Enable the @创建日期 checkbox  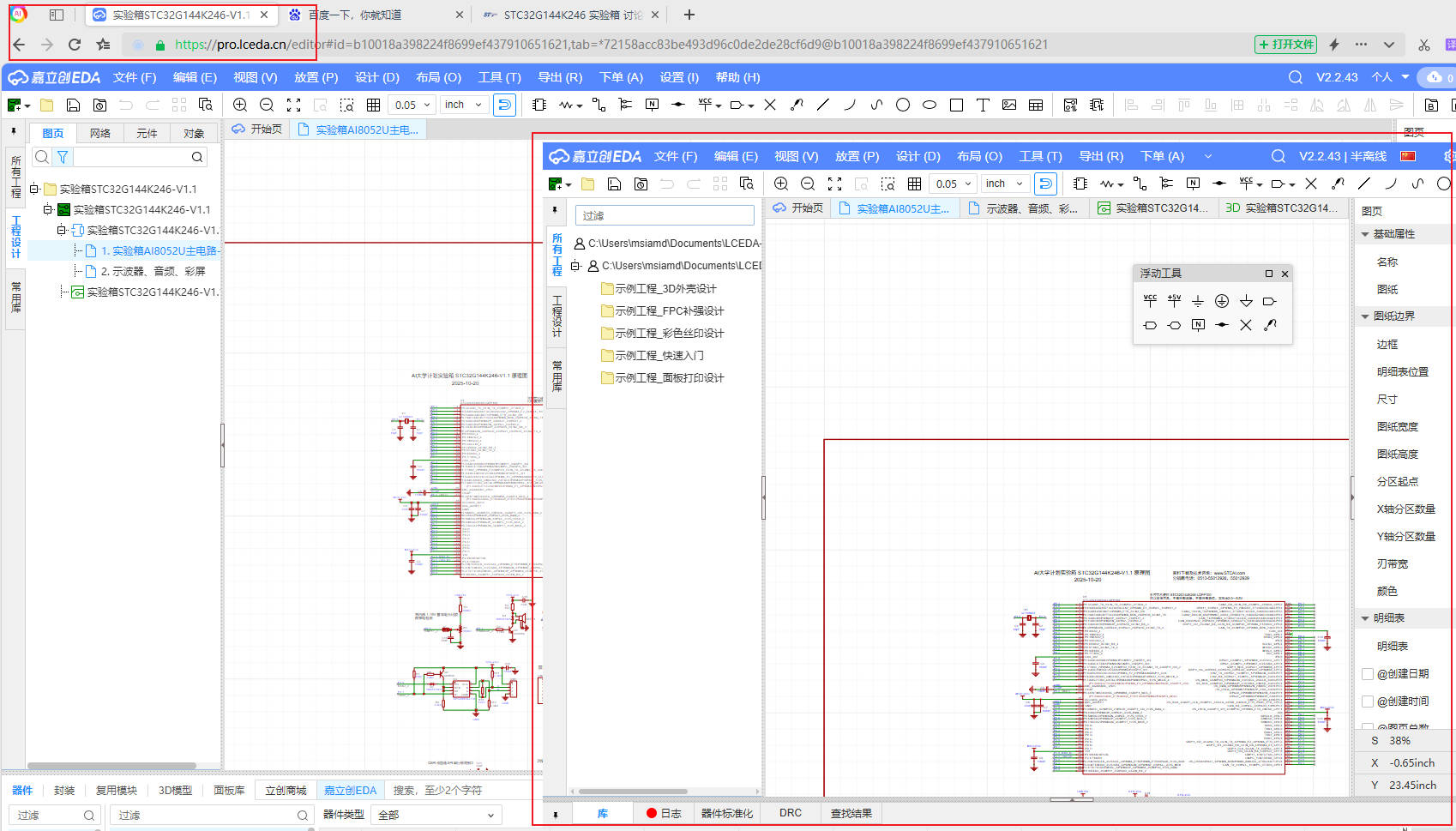1368,674
